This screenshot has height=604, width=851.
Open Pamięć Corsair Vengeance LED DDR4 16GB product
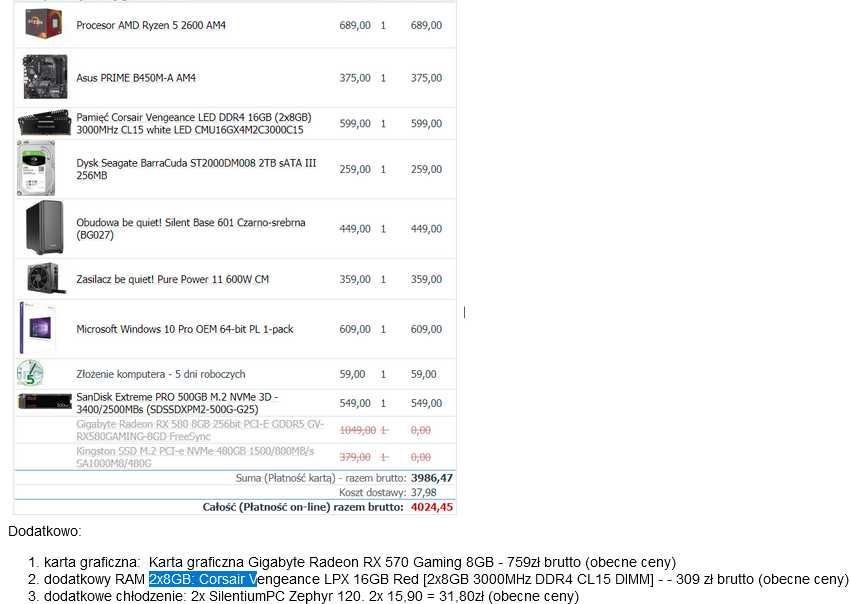pos(194,123)
